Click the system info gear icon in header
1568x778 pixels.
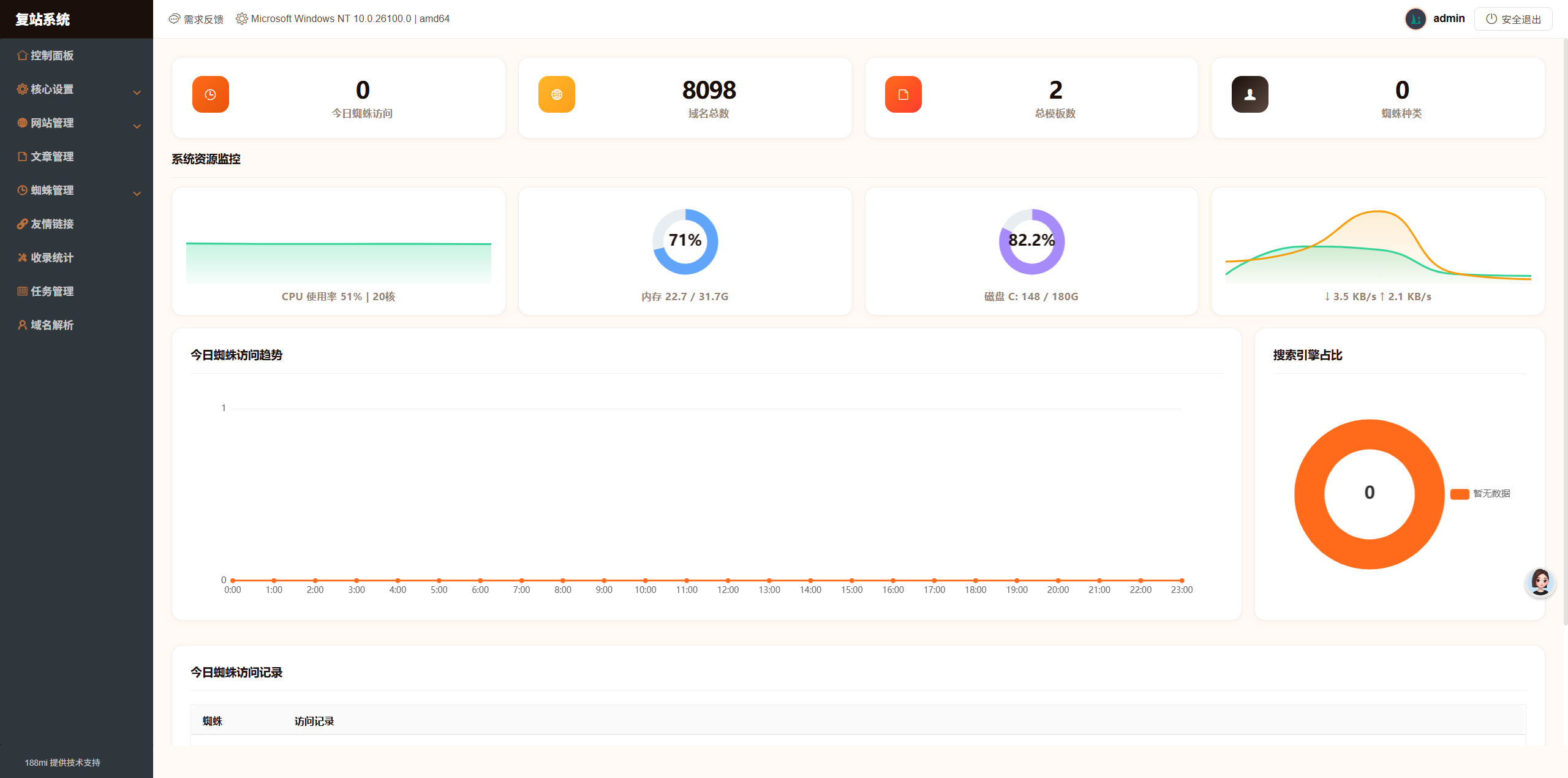click(242, 19)
